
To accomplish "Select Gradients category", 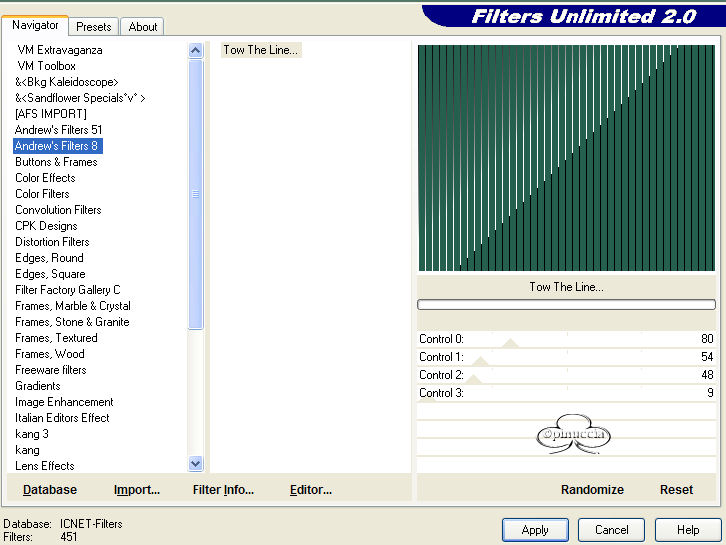I will click(x=38, y=386).
